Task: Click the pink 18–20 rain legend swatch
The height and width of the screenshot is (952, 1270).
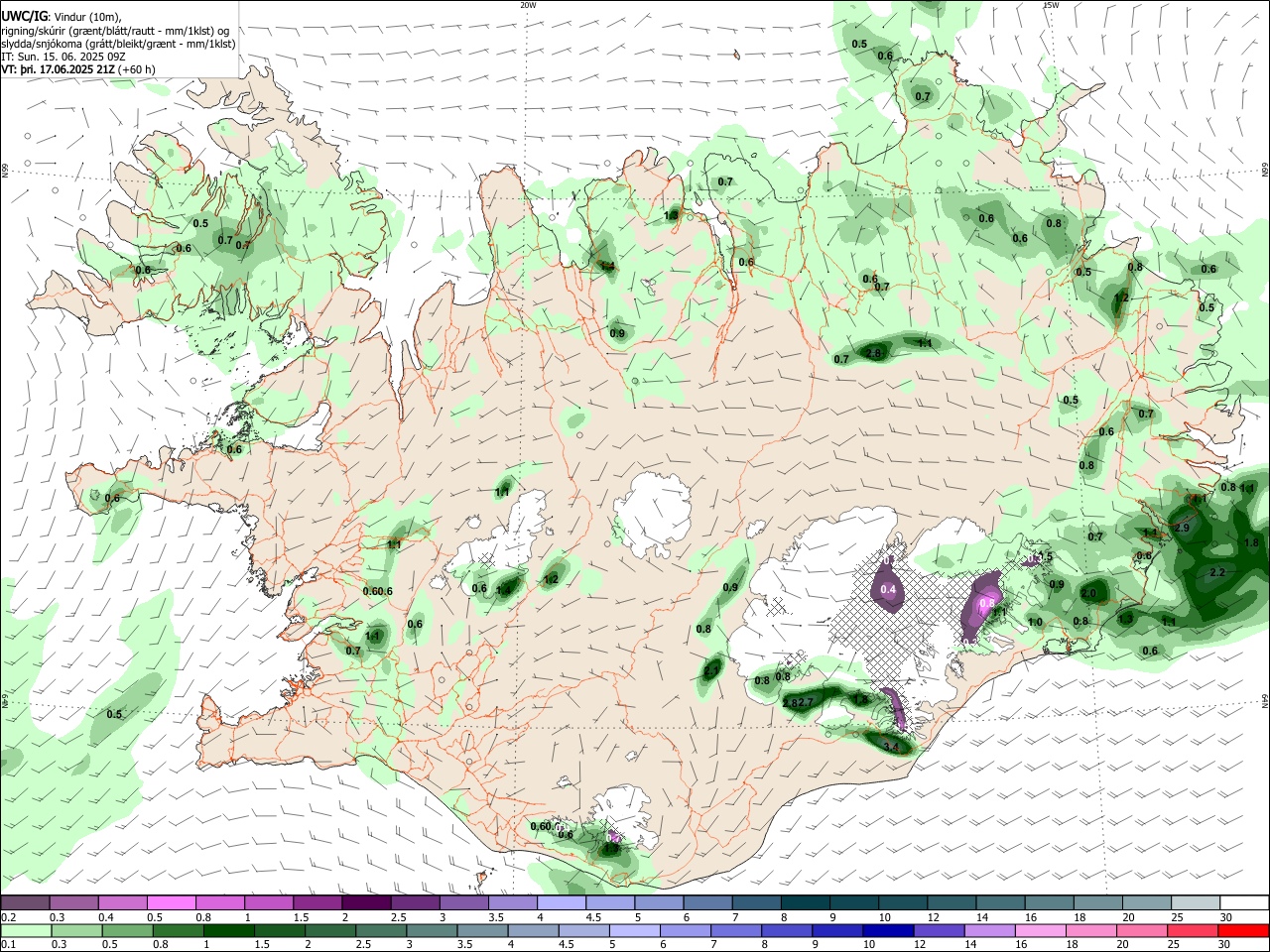Action: click(1091, 930)
